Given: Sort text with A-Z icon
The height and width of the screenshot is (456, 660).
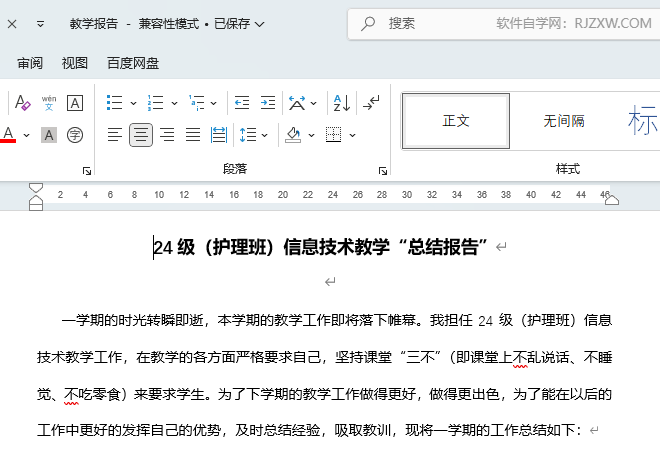Looking at the screenshot, I should coord(342,103).
